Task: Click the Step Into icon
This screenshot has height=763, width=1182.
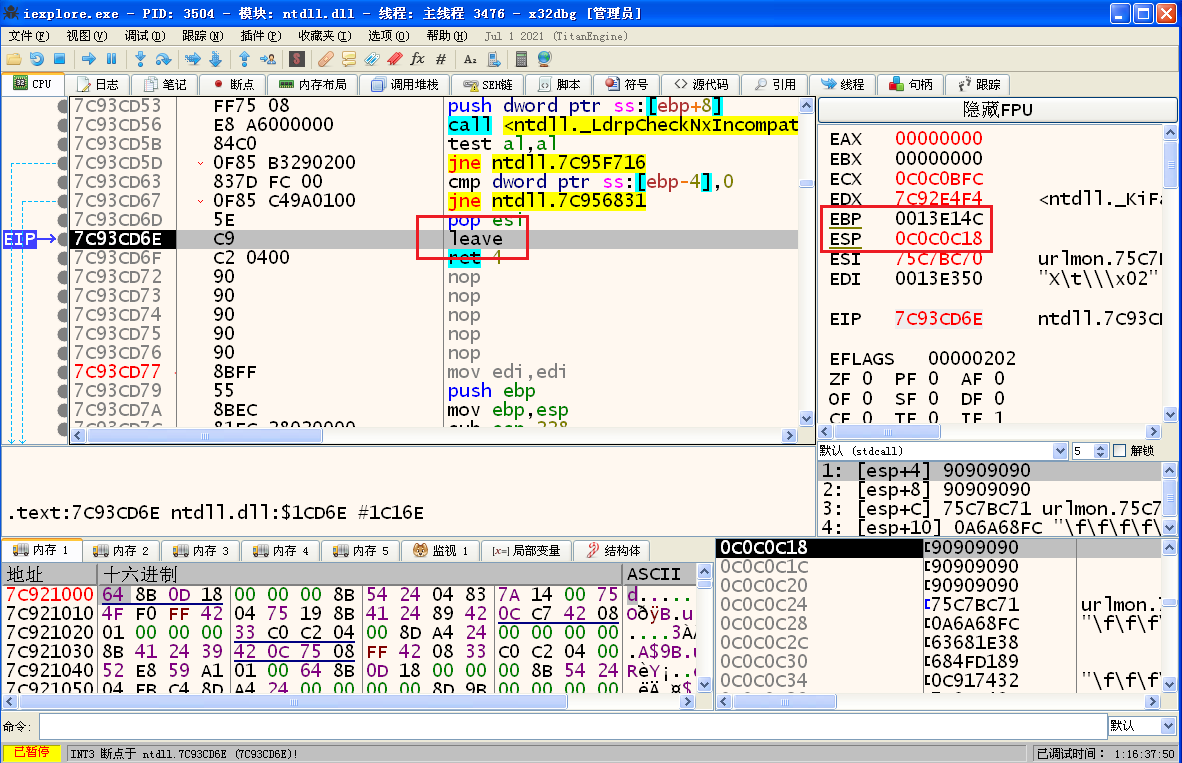Action: click(140, 59)
